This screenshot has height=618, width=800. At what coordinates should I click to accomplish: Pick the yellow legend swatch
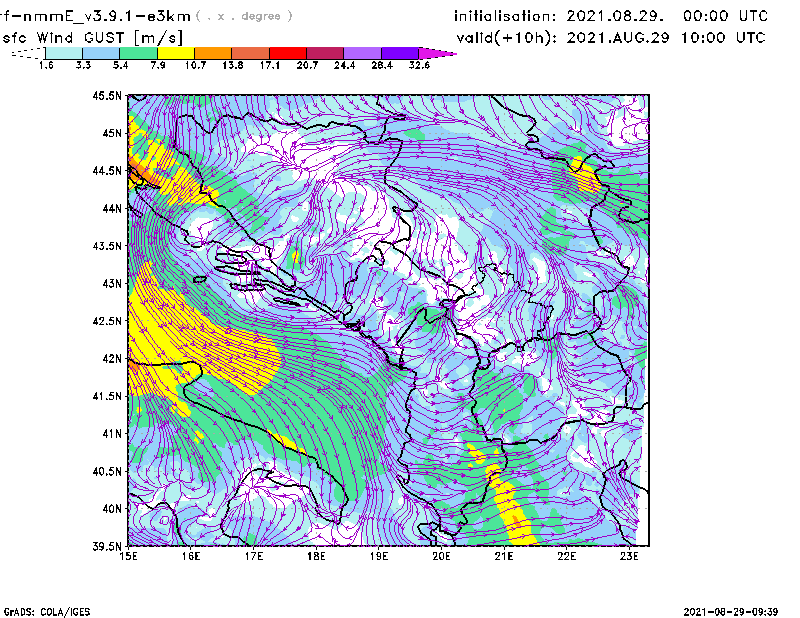click(176, 54)
